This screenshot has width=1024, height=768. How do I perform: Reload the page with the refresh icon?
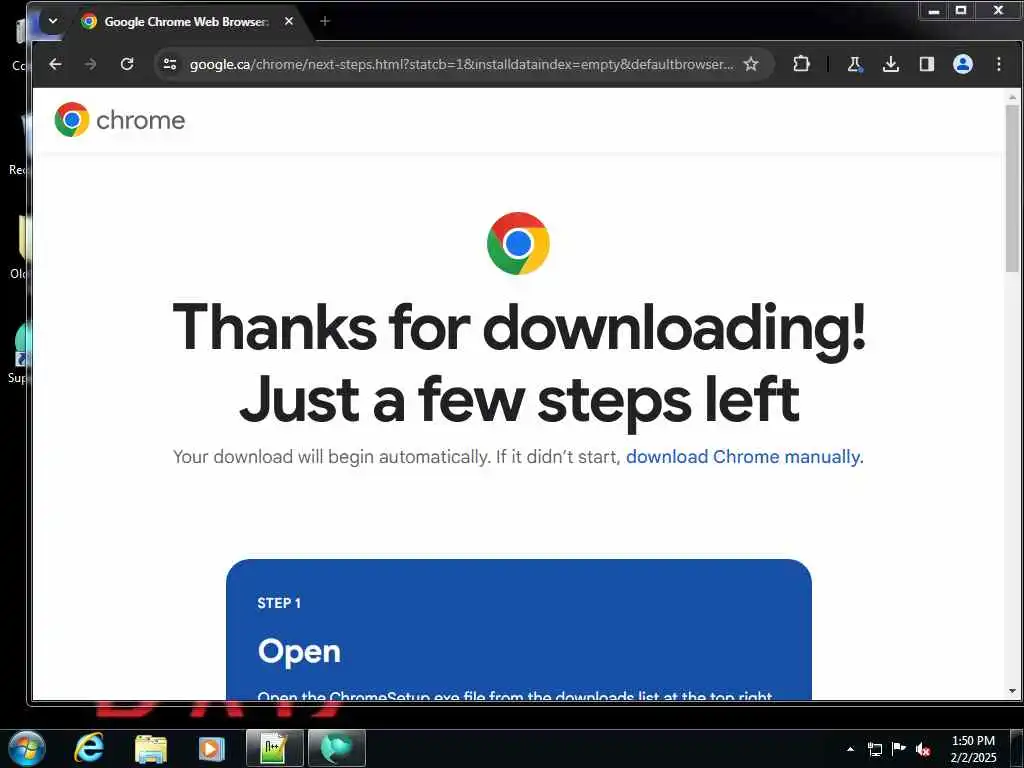point(127,64)
